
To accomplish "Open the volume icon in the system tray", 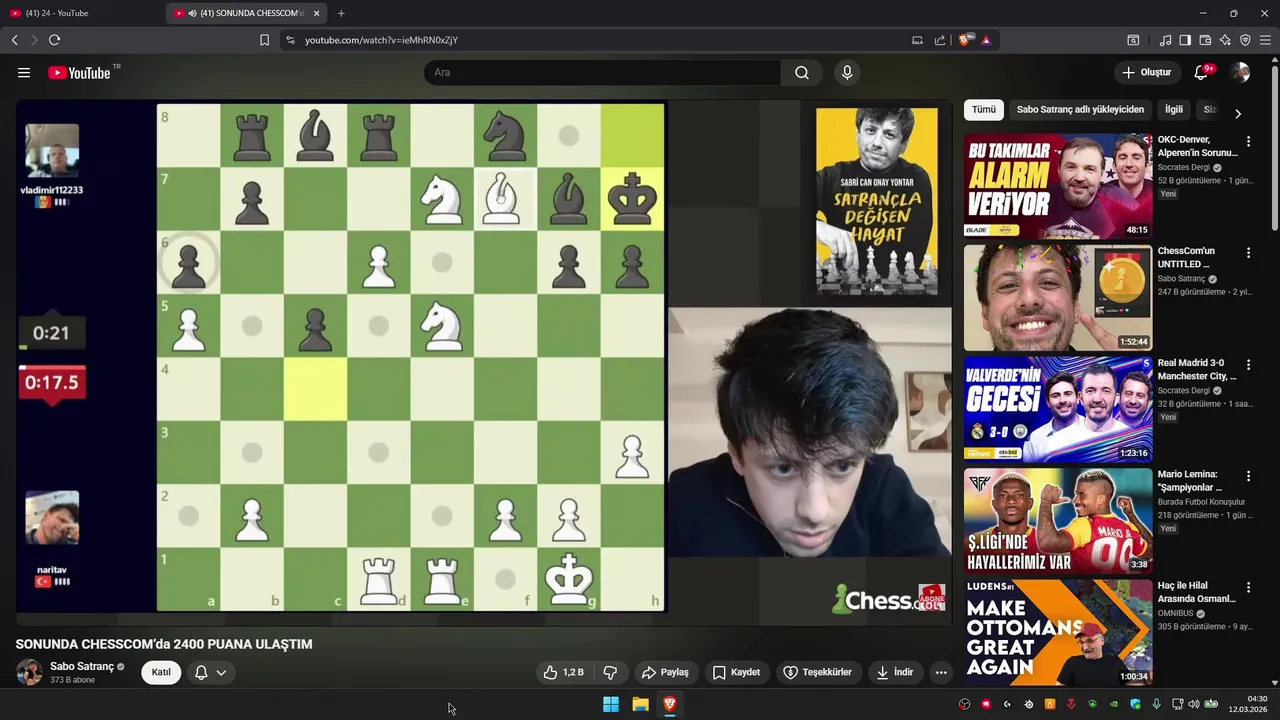I will [1194, 704].
